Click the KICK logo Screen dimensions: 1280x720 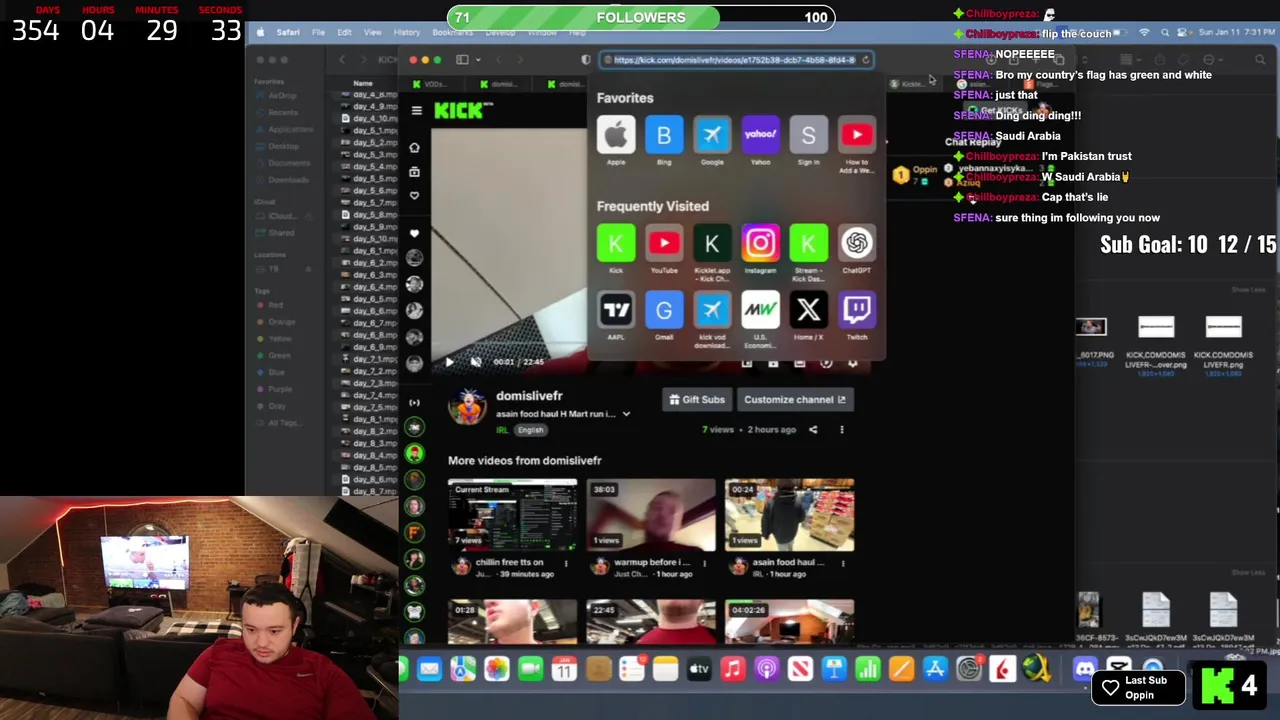click(459, 111)
